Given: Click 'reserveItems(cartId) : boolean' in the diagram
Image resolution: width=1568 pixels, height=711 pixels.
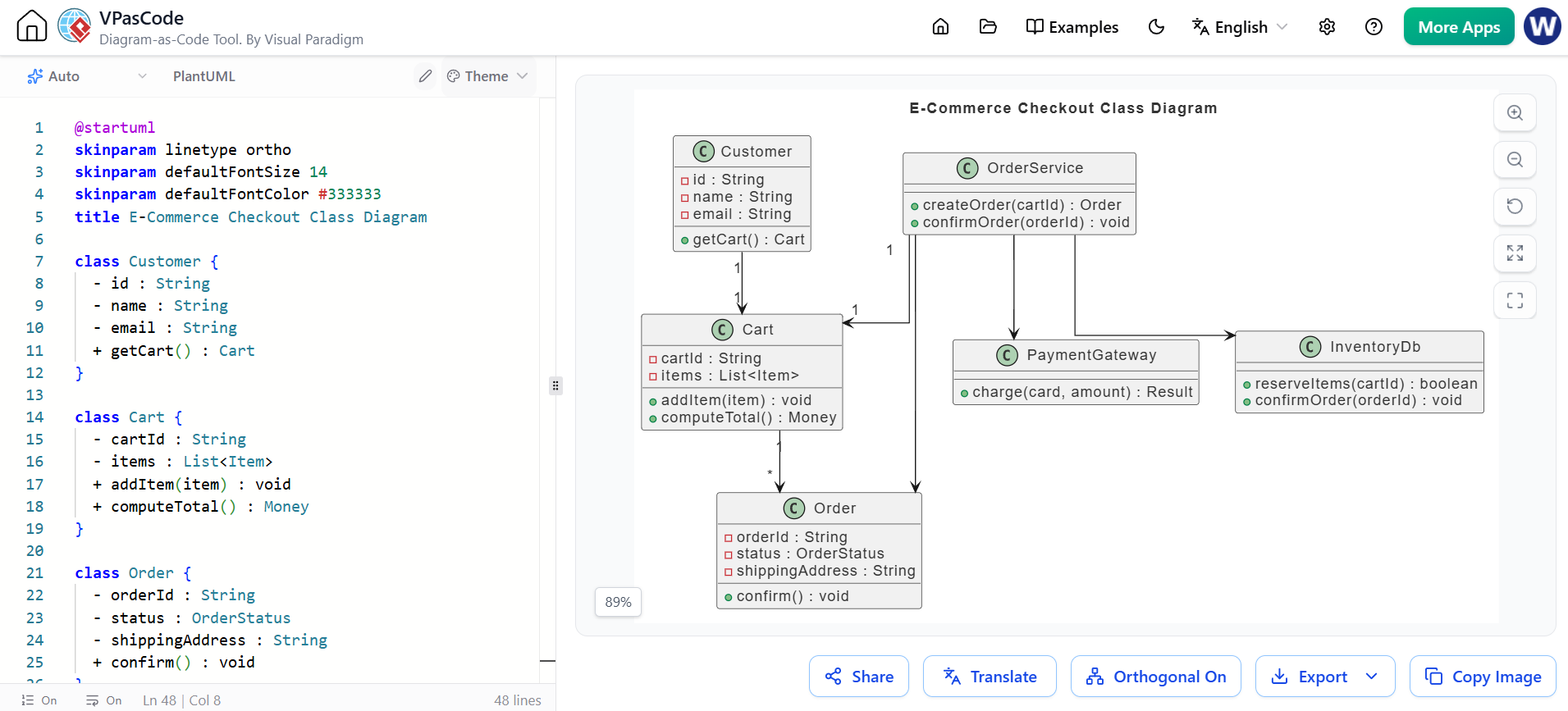Looking at the screenshot, I should coord(1366,384).
